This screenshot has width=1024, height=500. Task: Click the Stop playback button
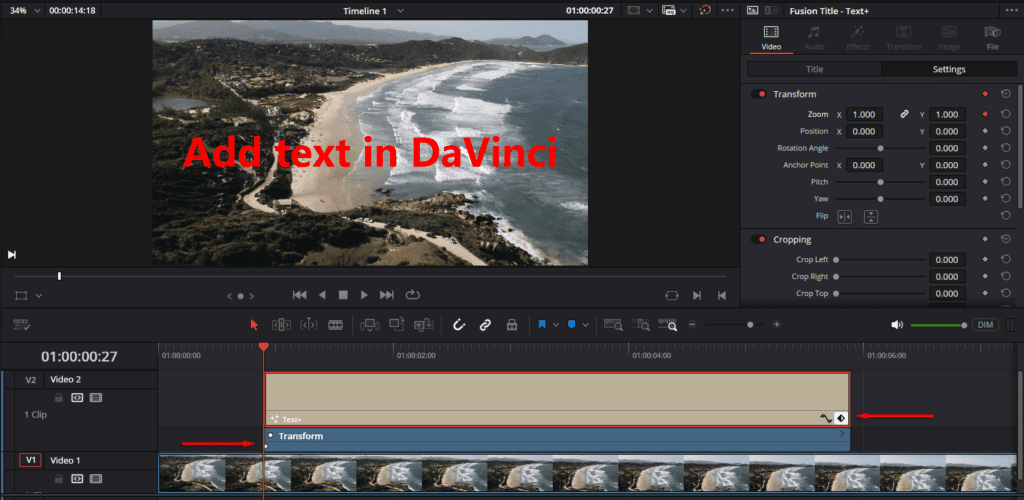[343, 295]
